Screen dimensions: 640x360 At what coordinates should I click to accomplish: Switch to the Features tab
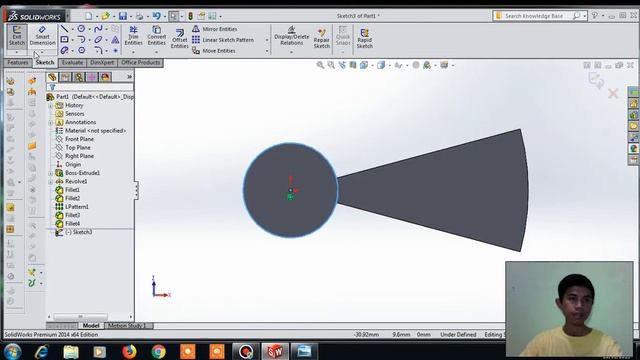tap(18, 62)
